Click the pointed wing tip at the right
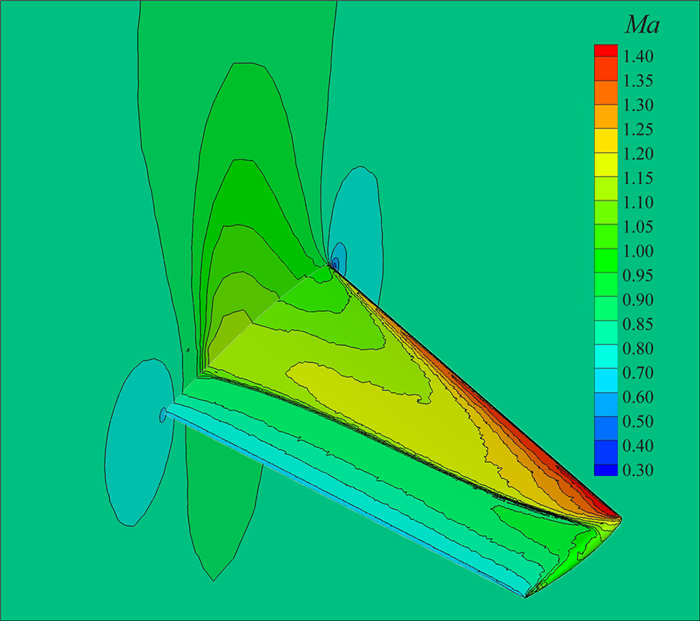Screen dimensions: 700x621 617,519
